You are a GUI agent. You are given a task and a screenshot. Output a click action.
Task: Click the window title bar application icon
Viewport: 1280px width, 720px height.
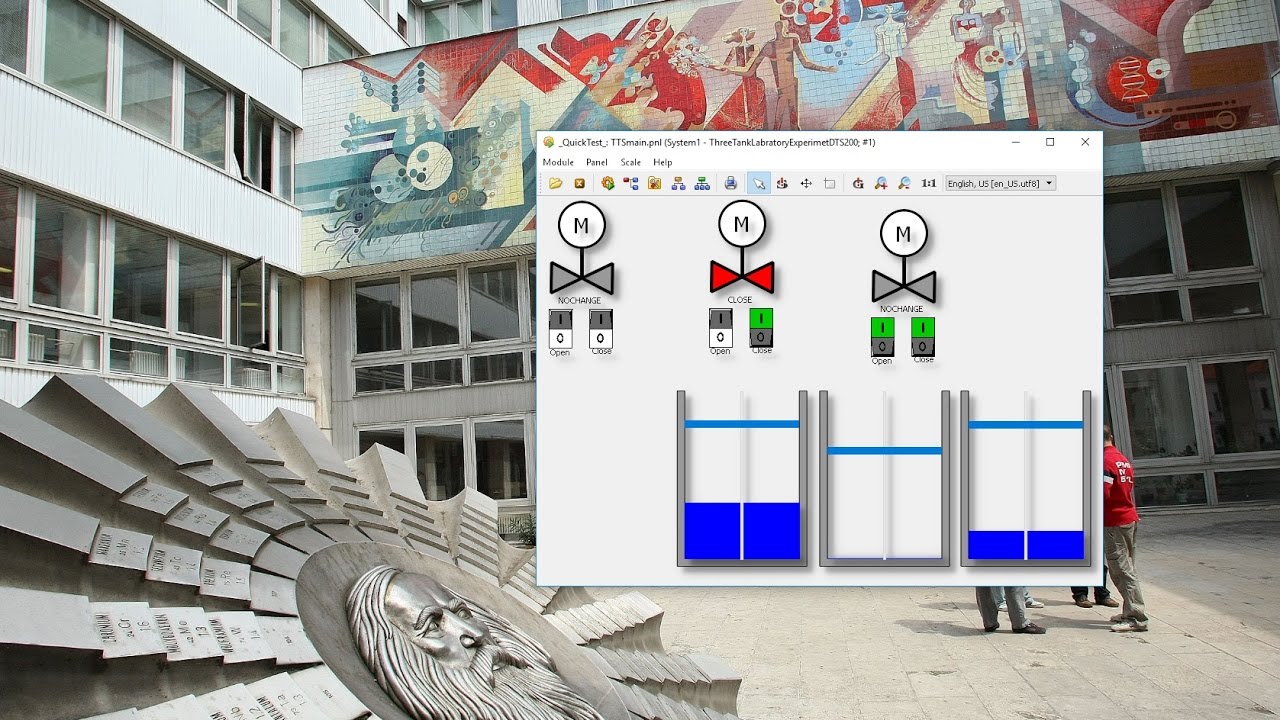tap(549, 142)
